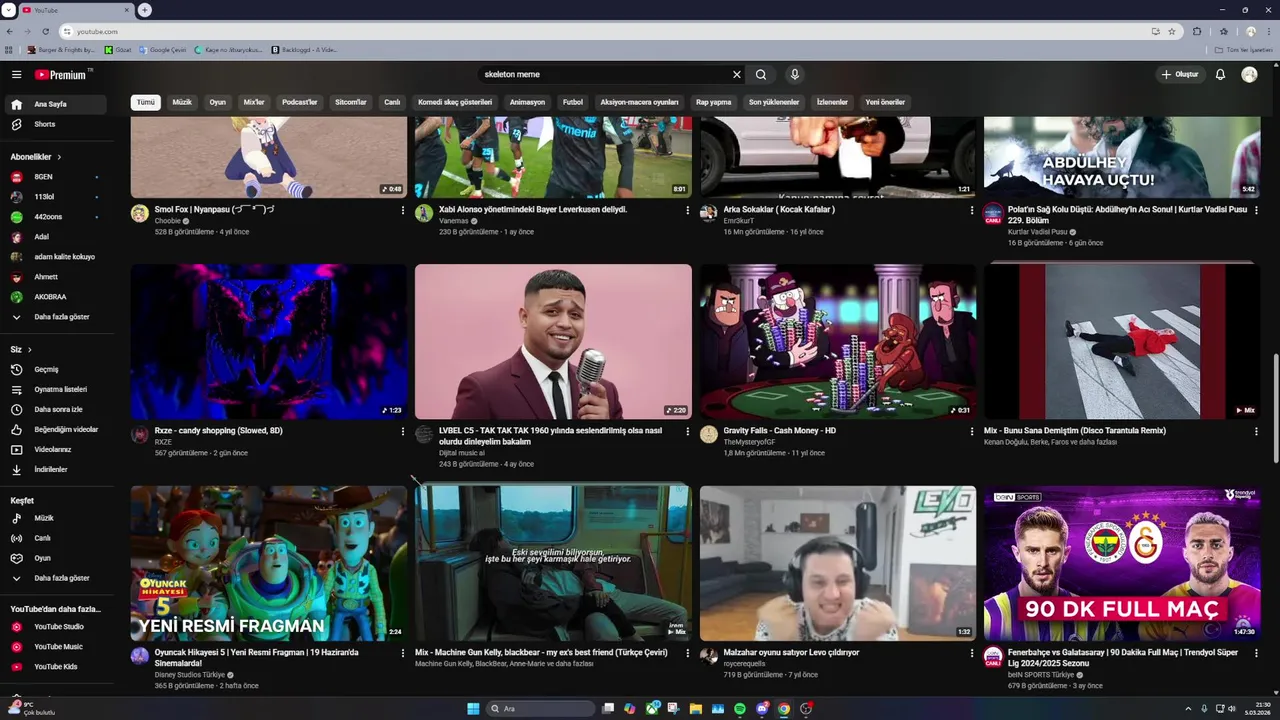The width and height of the screenshot is (1280, 720).
Task: Open the YouTube hamburger guide menu
Action: tap(16, 75)
